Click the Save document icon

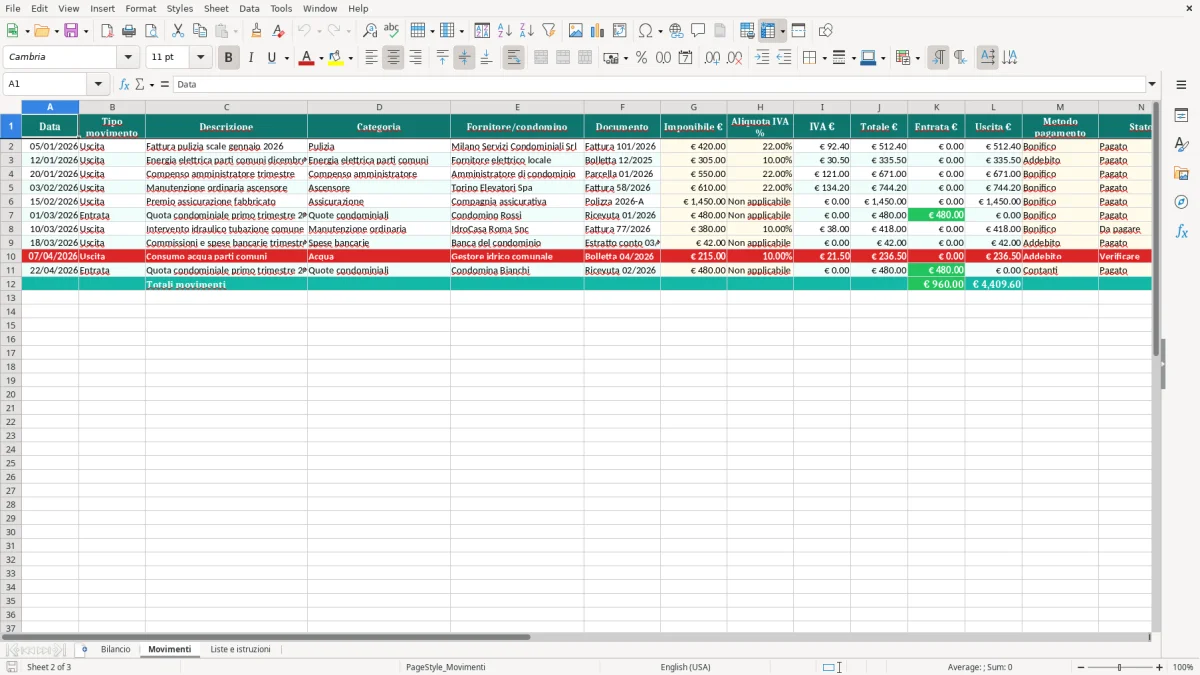tap(71, 31)
